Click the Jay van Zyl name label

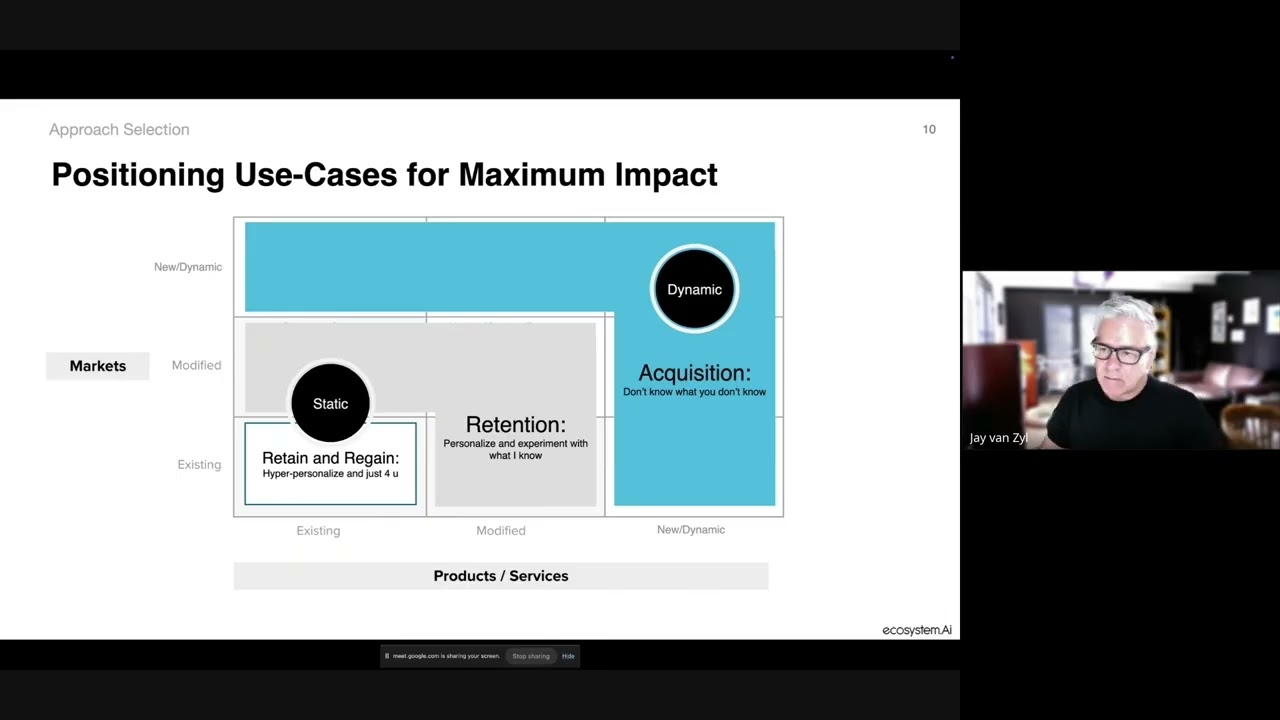point(998,438)
